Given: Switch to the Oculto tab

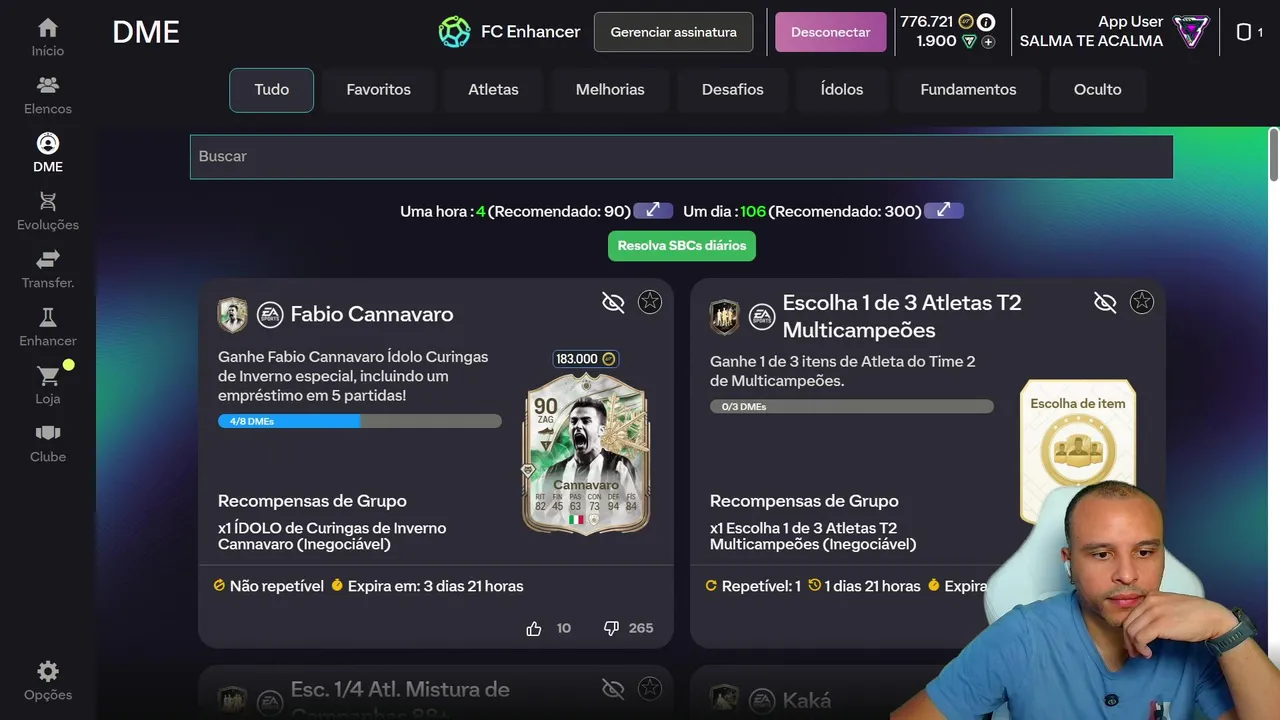Looking at the screenshot, I should click(x=1097, y=90).
